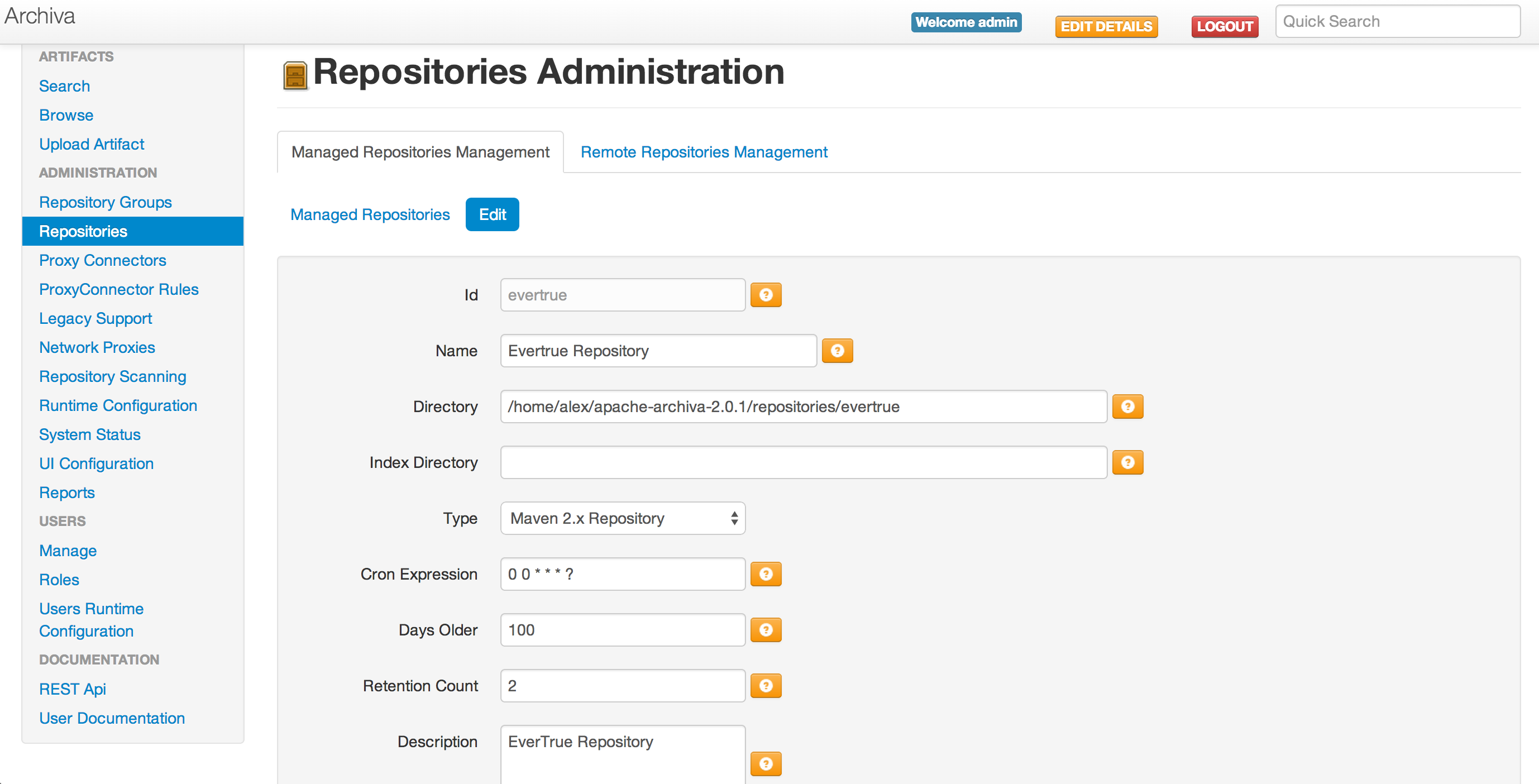This screenshot has width=1539, height=784.
Task: Click the Description text area
Action: click(x=623, y=756)
